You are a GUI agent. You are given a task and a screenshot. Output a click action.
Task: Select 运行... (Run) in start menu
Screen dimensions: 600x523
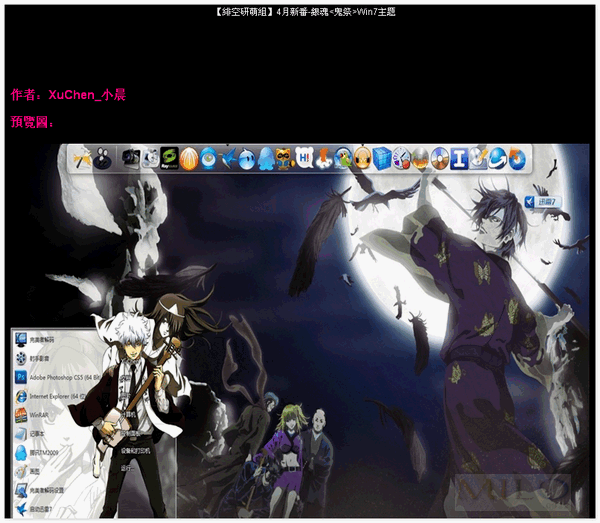127,468
